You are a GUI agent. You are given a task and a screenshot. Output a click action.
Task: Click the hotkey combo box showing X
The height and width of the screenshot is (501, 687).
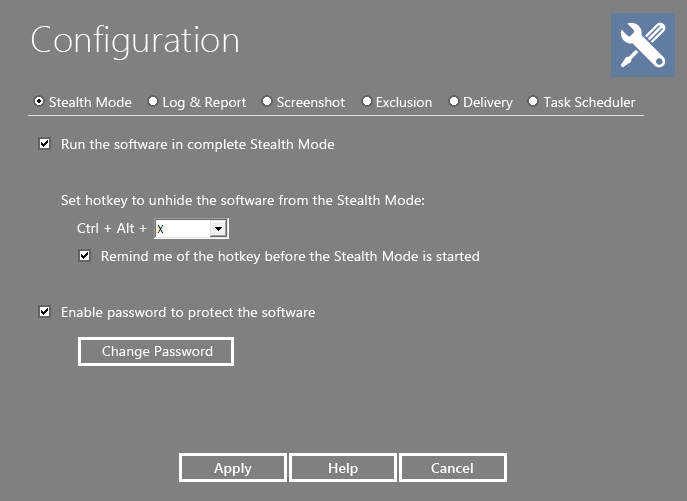pos(182,229)
